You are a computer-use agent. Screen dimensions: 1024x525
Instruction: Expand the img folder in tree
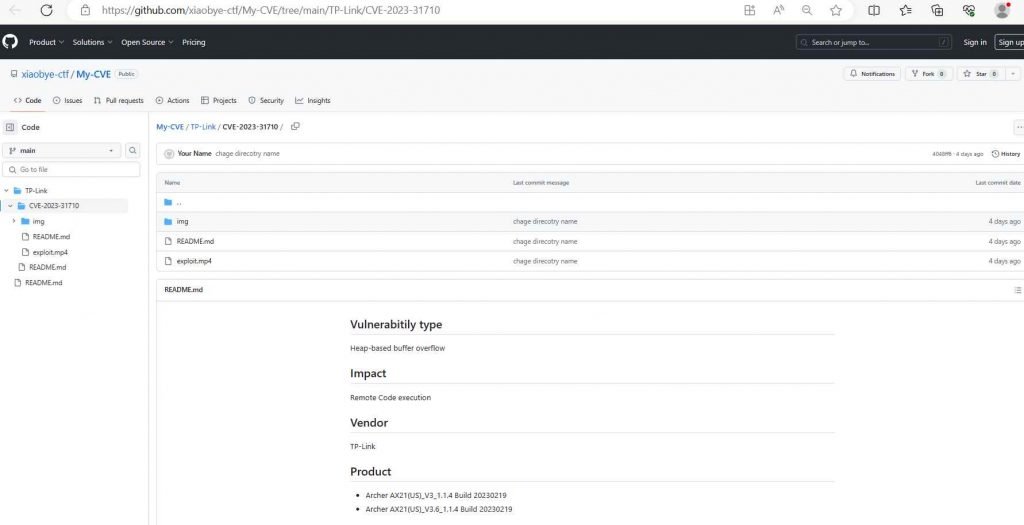(x=14, y=221)
